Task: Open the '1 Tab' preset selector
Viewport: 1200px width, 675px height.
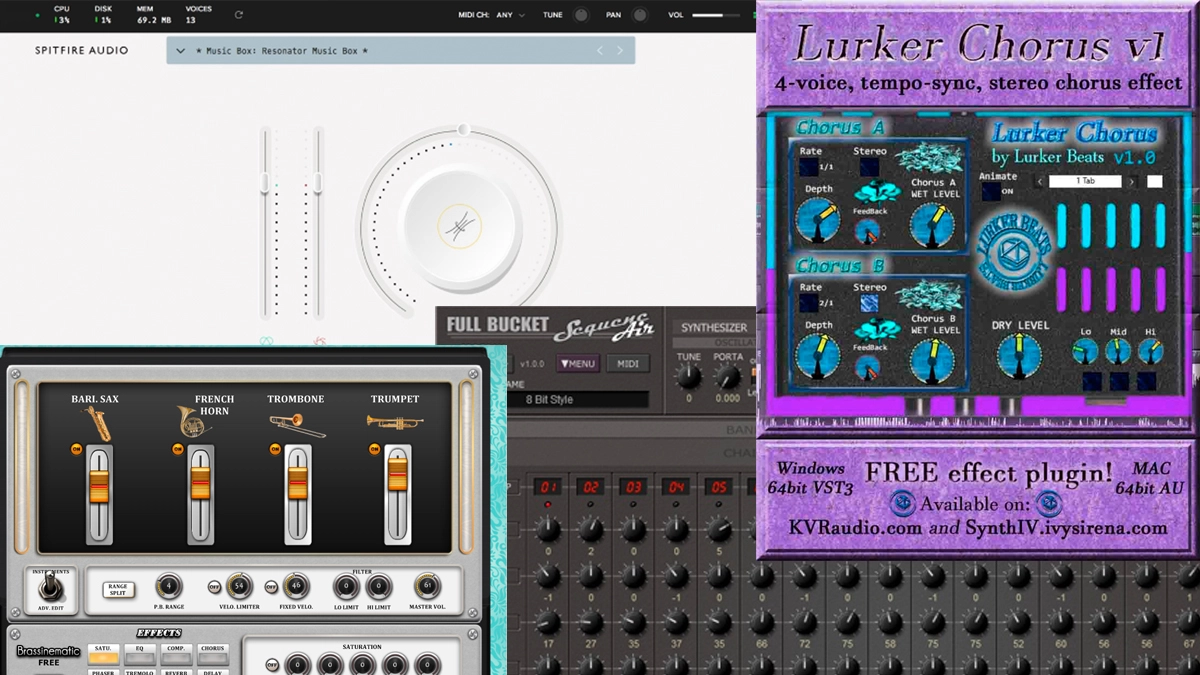Action: coord(1086,182)
